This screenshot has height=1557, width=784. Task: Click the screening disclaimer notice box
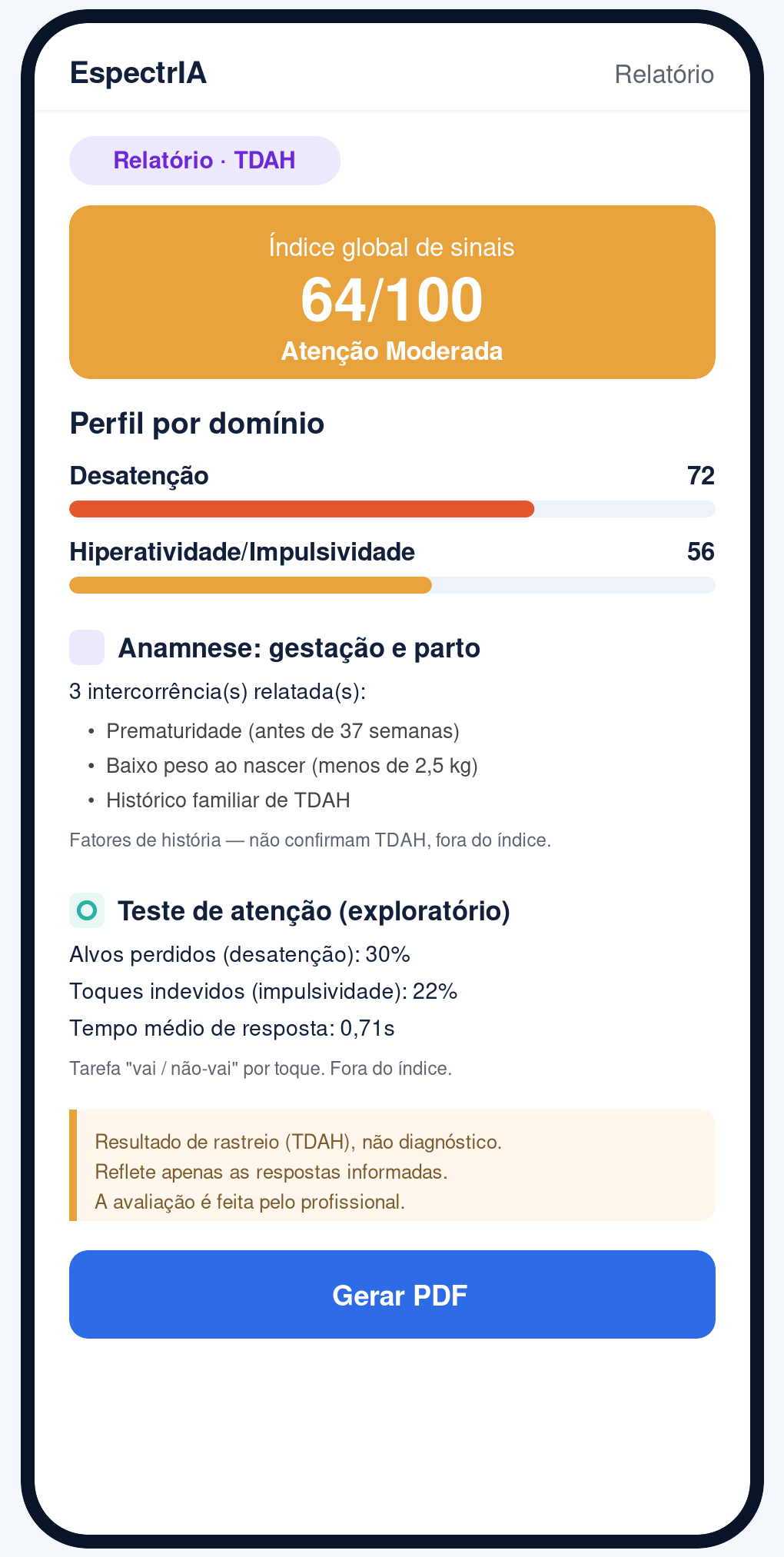(392, 1165)
